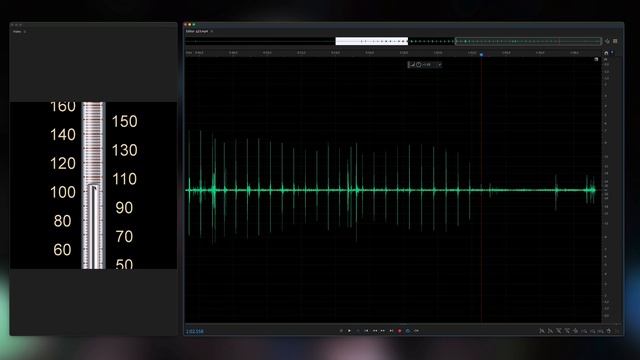Click Zoom to Selection icon
Screen dimensions: 640x360
click(601, 331)
